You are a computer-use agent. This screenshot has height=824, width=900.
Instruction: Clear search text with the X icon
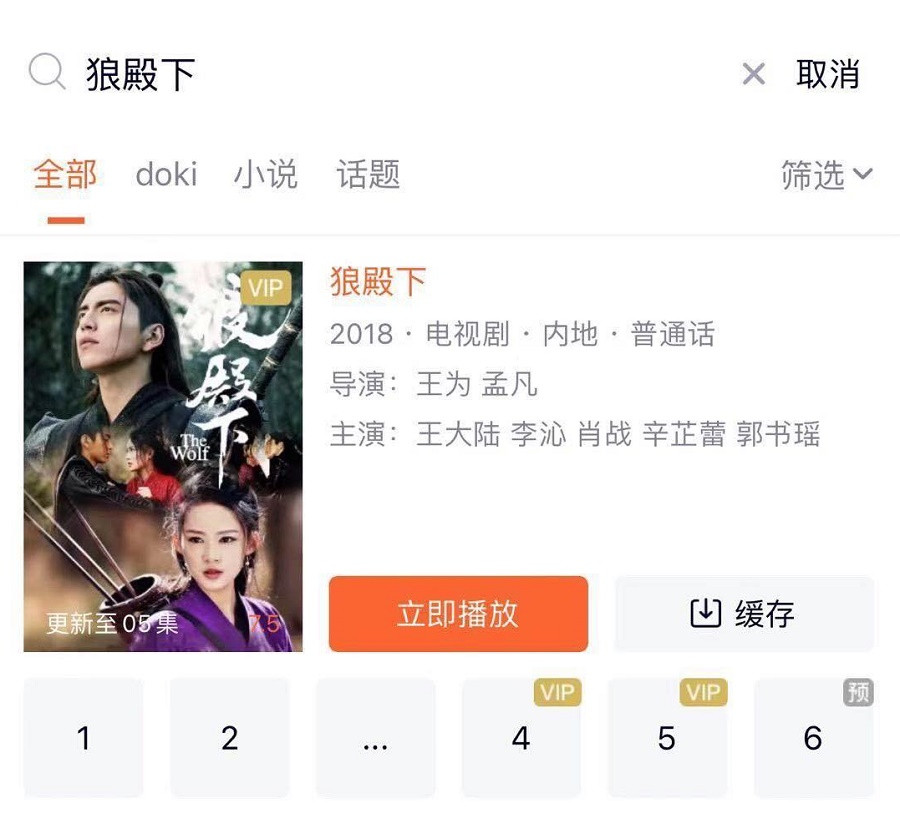pyautogui.click(x=753, y=73)
